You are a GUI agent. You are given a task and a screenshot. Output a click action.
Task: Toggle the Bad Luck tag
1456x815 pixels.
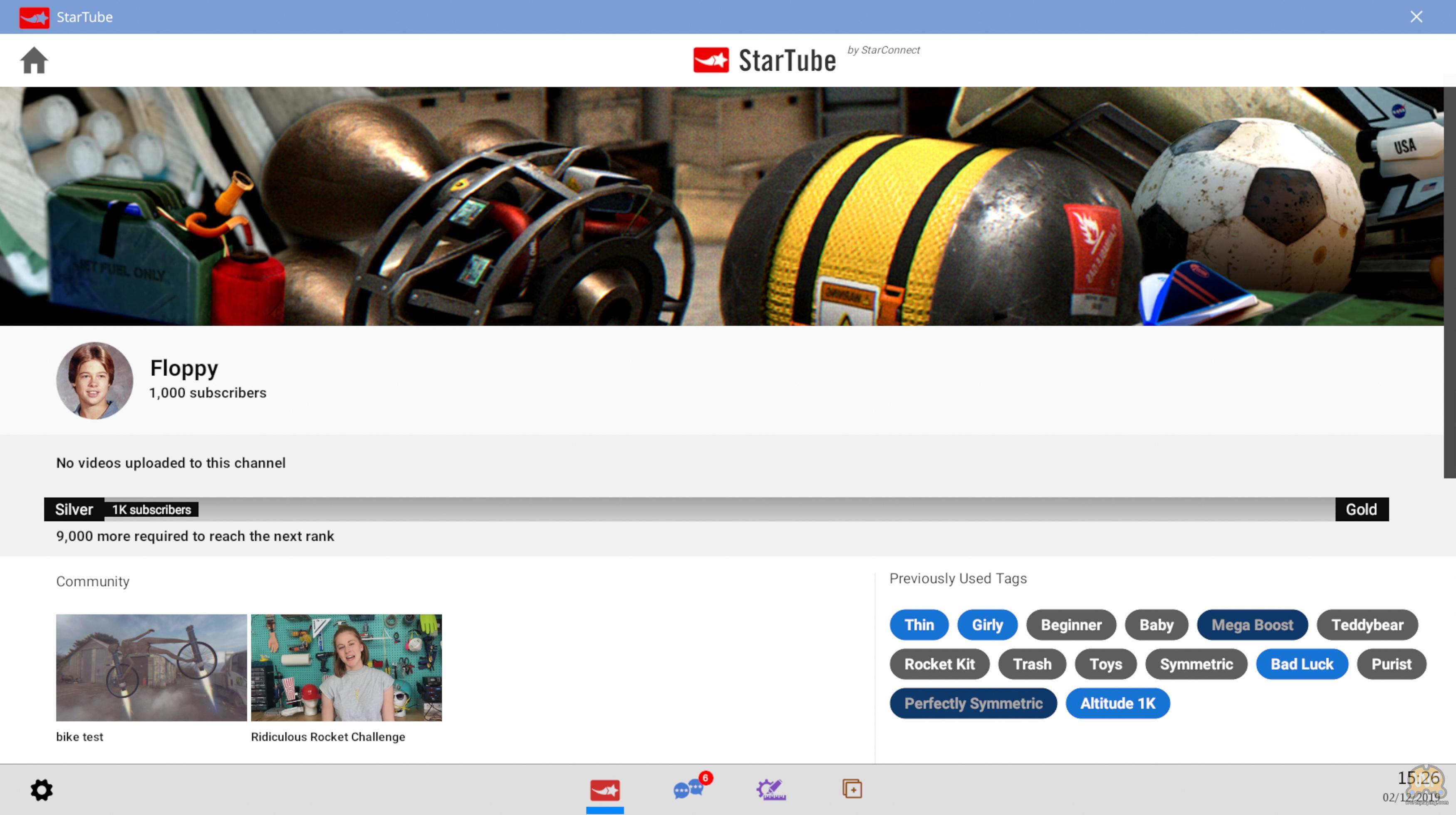(x=1301, y=664)
